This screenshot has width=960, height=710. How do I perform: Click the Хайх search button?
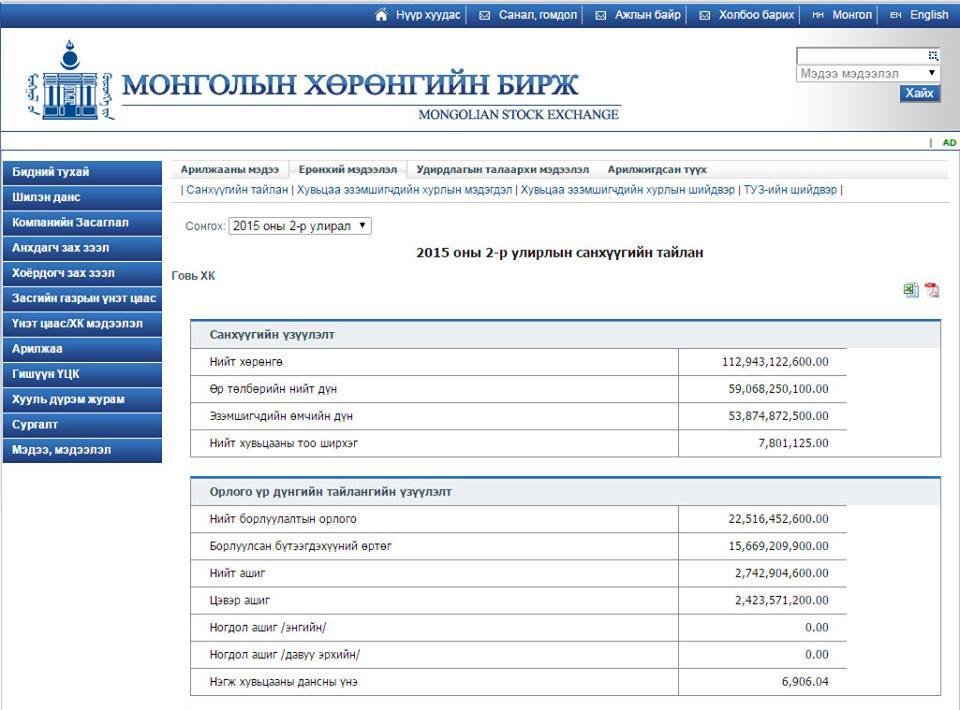(x=919, y=93)
